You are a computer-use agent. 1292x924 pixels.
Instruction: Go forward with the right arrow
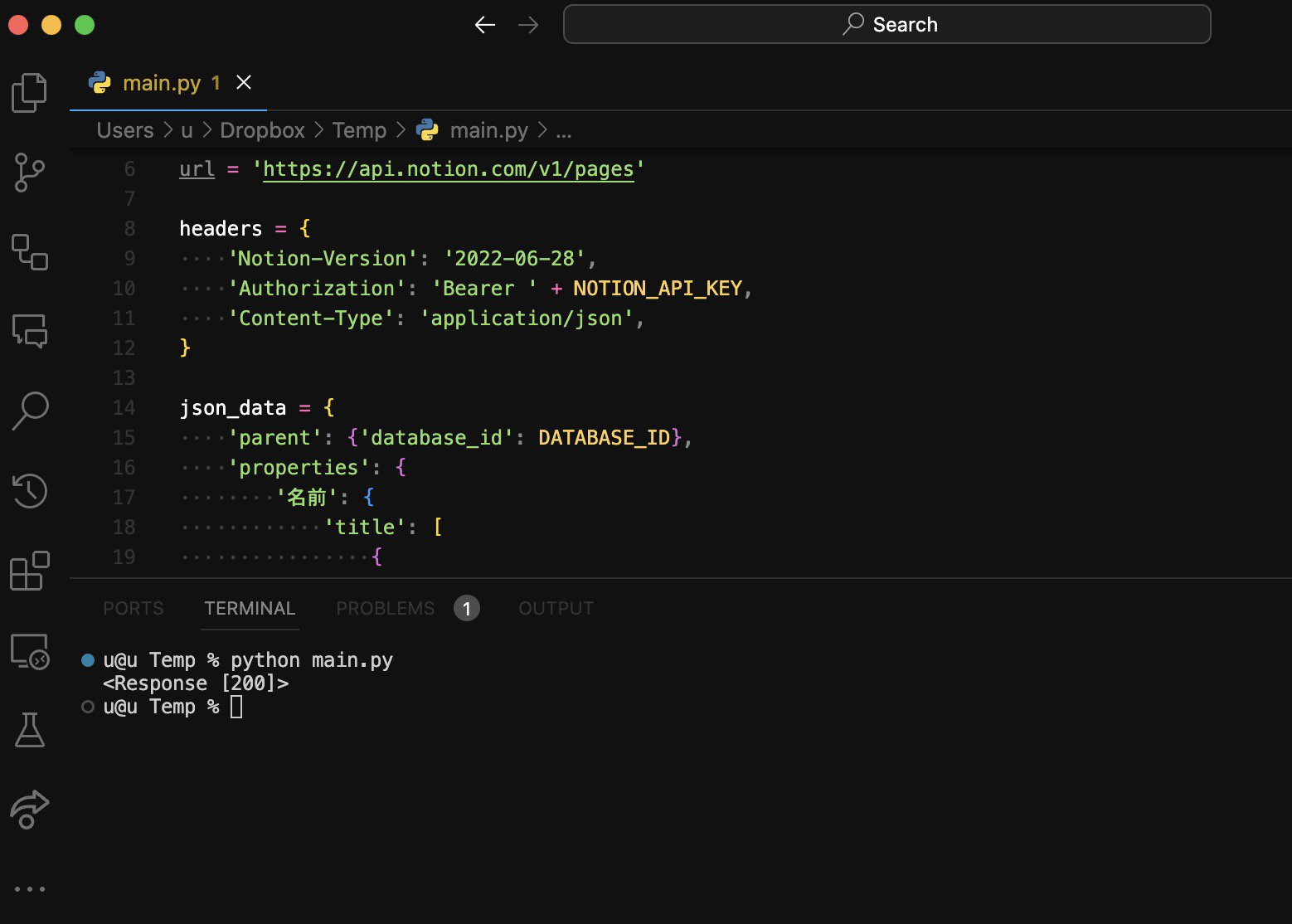coord(528,25)
